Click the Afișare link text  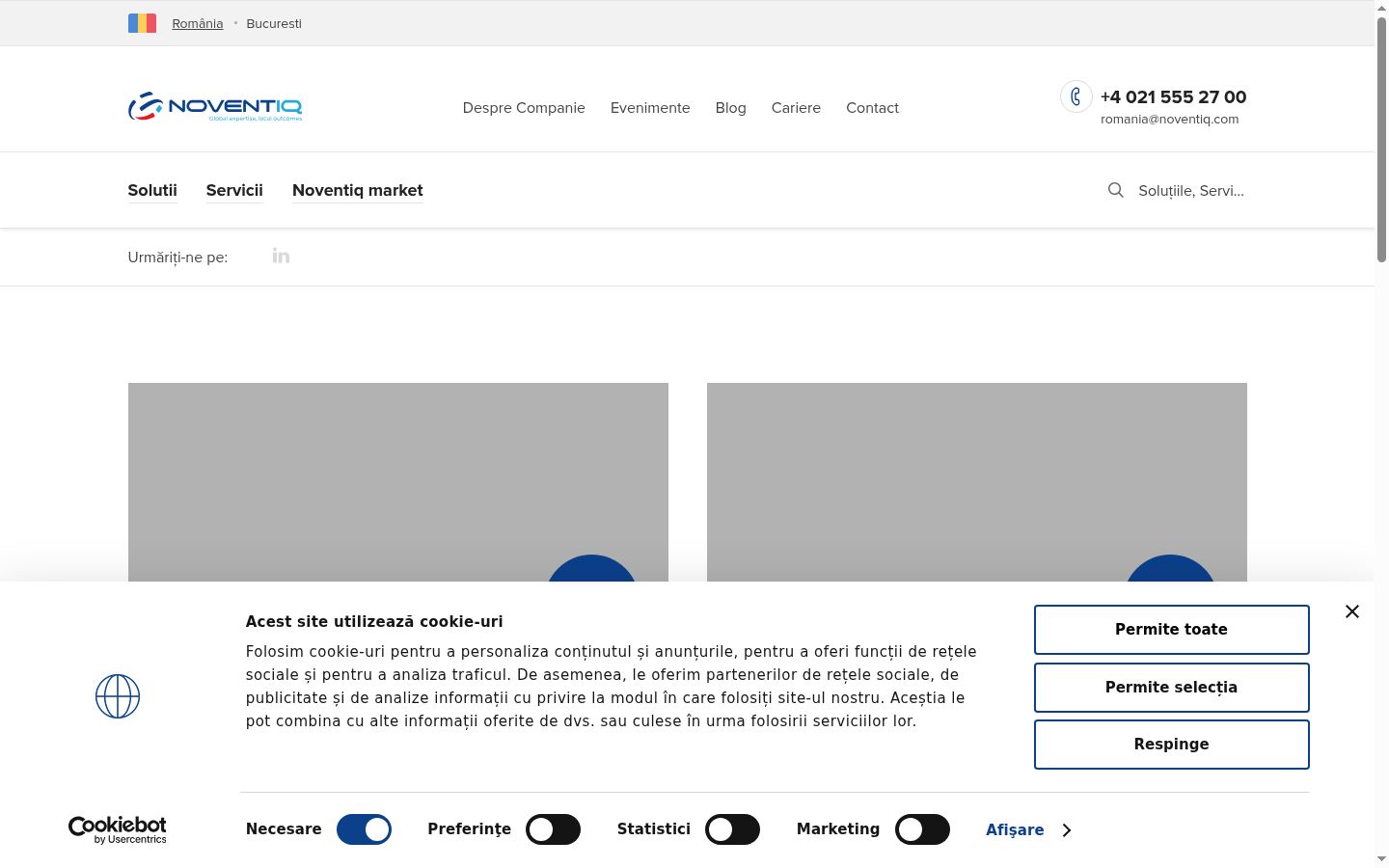(x=1015, y=830)
